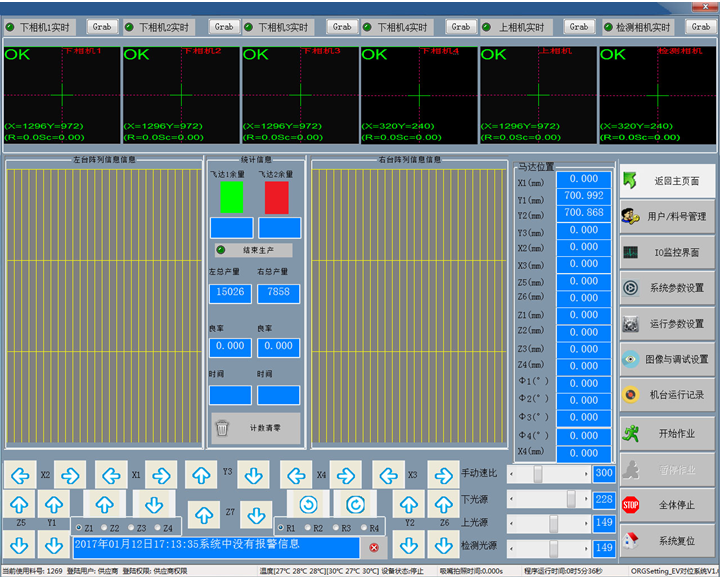The image size is (722, 577).
Task: Open 用户/料号管理 user management
Action: 667,216
